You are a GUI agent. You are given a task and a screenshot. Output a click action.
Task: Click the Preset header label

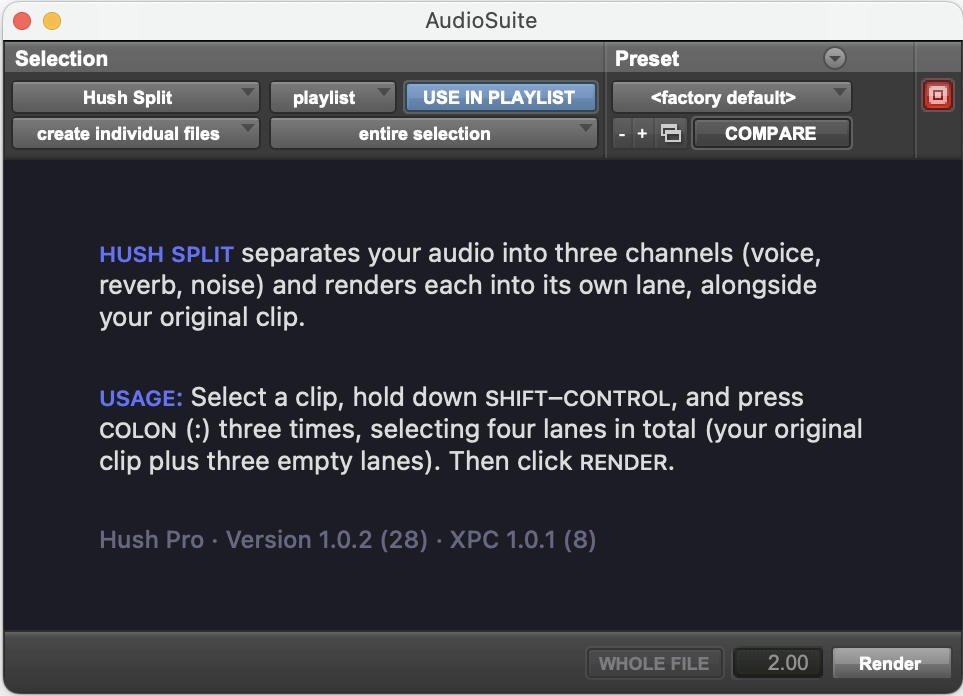click(647, 58)
